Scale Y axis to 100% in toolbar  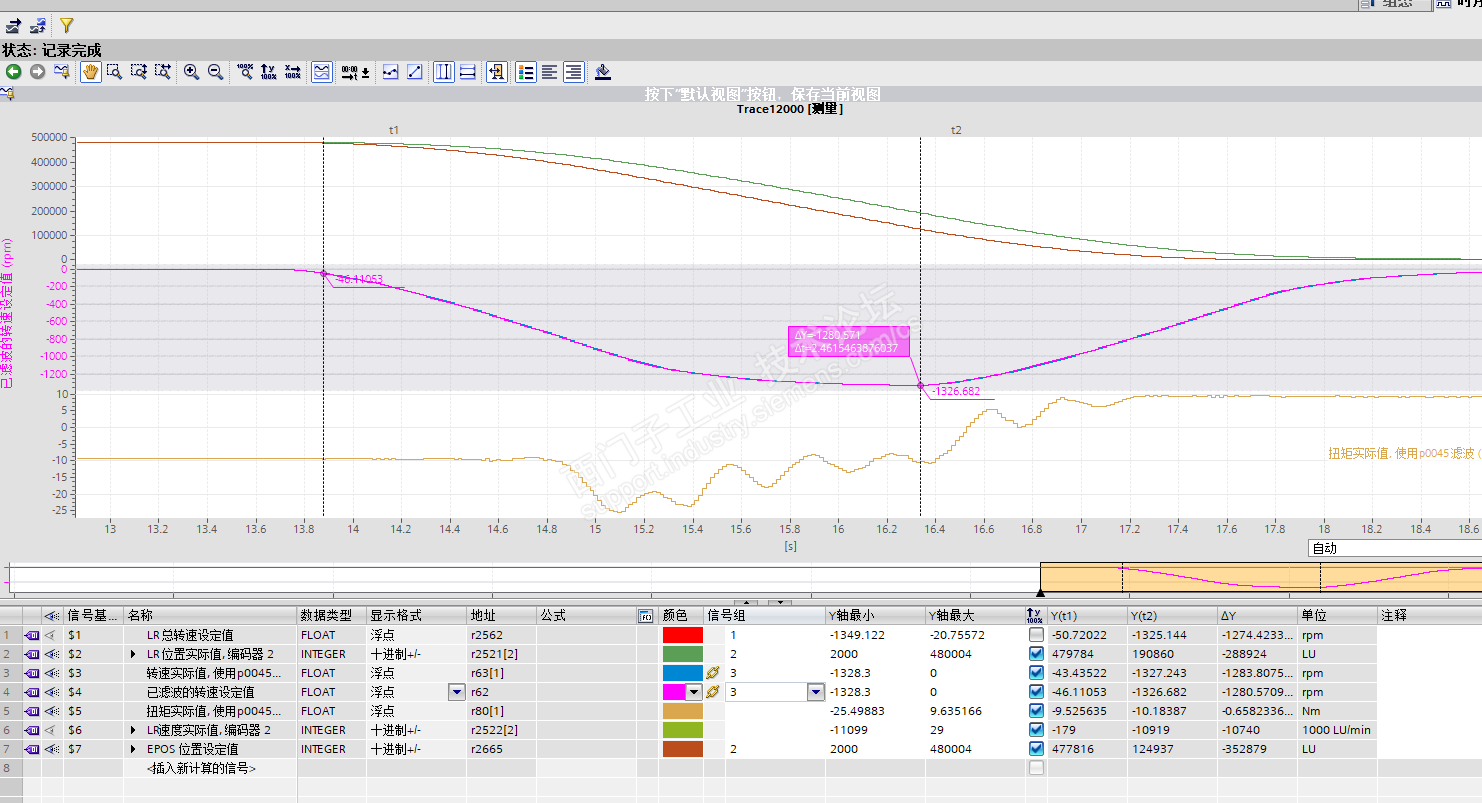point(268,72)
